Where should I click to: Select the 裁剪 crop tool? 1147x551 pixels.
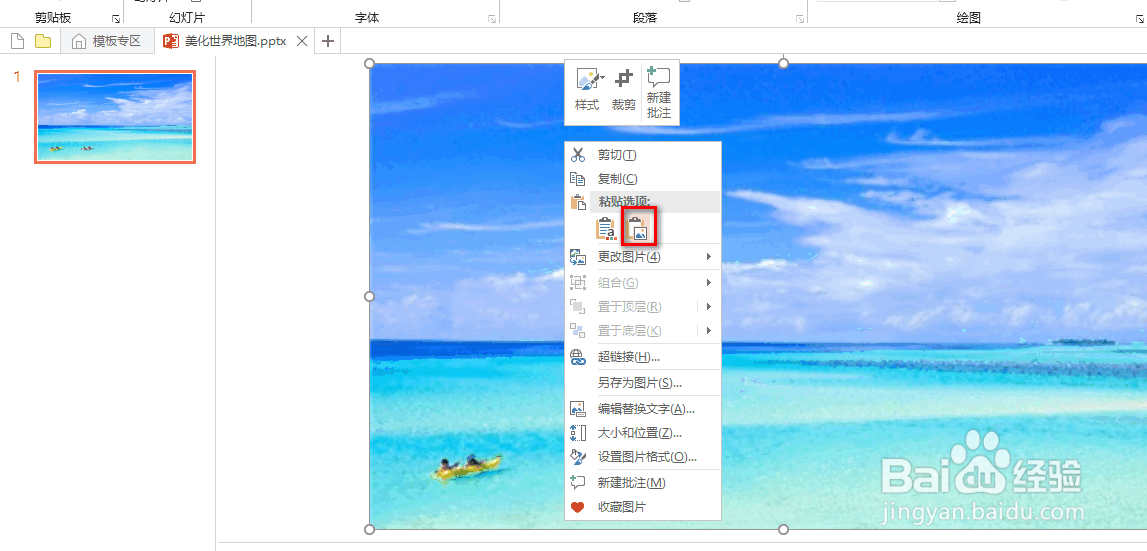pos(624,91)
